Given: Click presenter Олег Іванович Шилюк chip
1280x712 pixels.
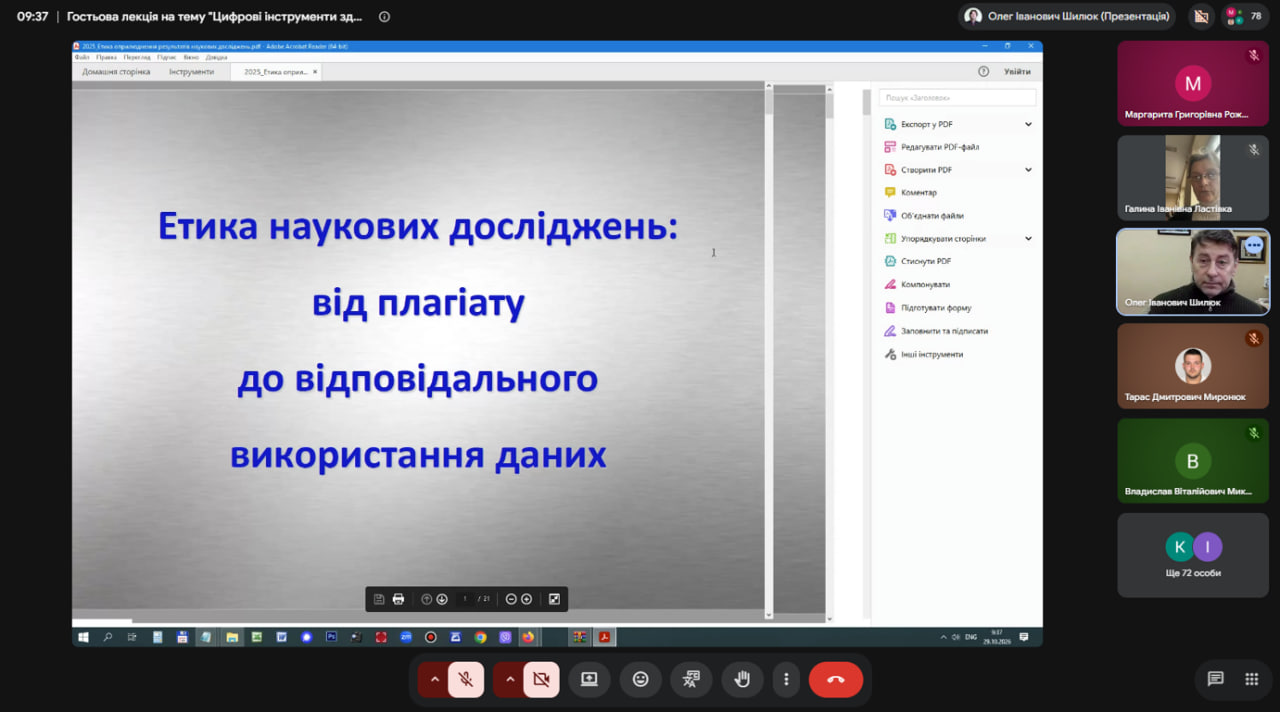Looking at the screenshot, I should [1067, 16].
